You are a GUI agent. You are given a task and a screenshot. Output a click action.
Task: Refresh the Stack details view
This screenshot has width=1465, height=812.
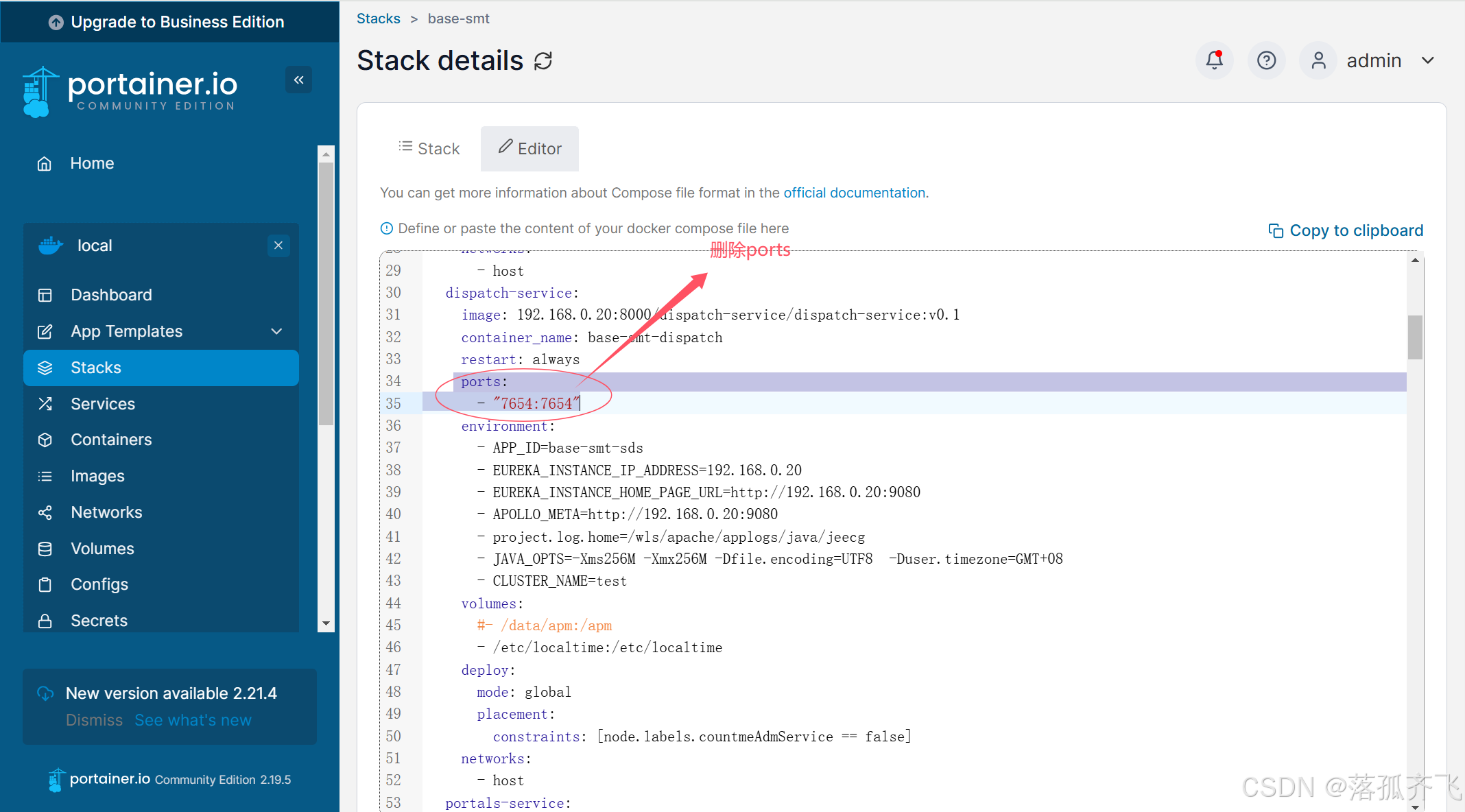tap(543, 61)
